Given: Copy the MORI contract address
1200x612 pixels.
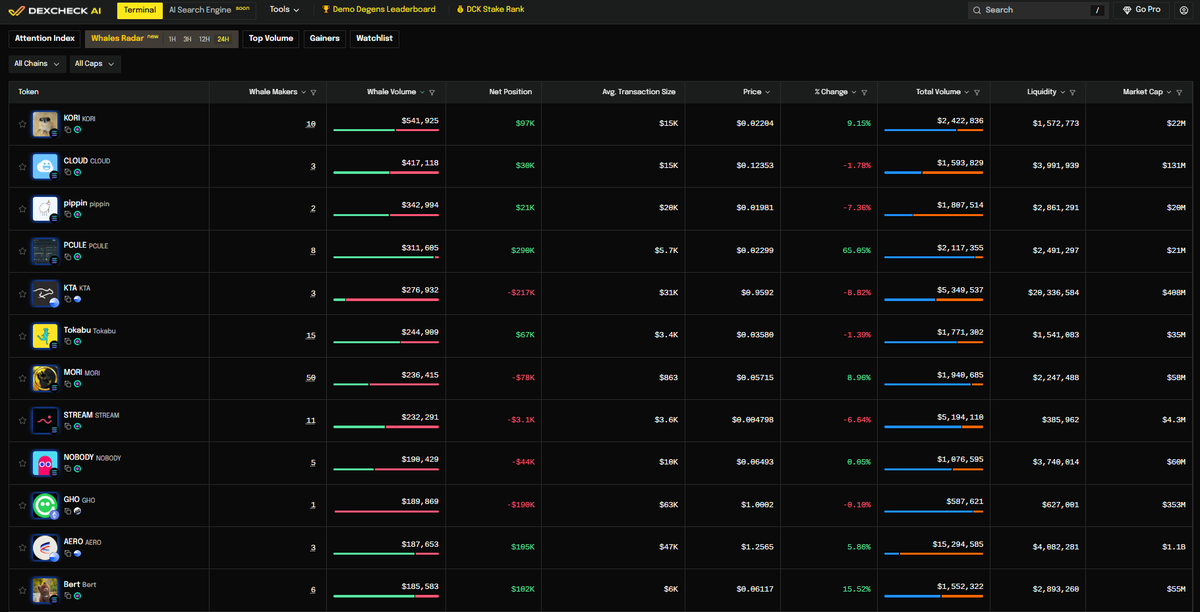Looking at the screenshot, I should coord(68,384).
